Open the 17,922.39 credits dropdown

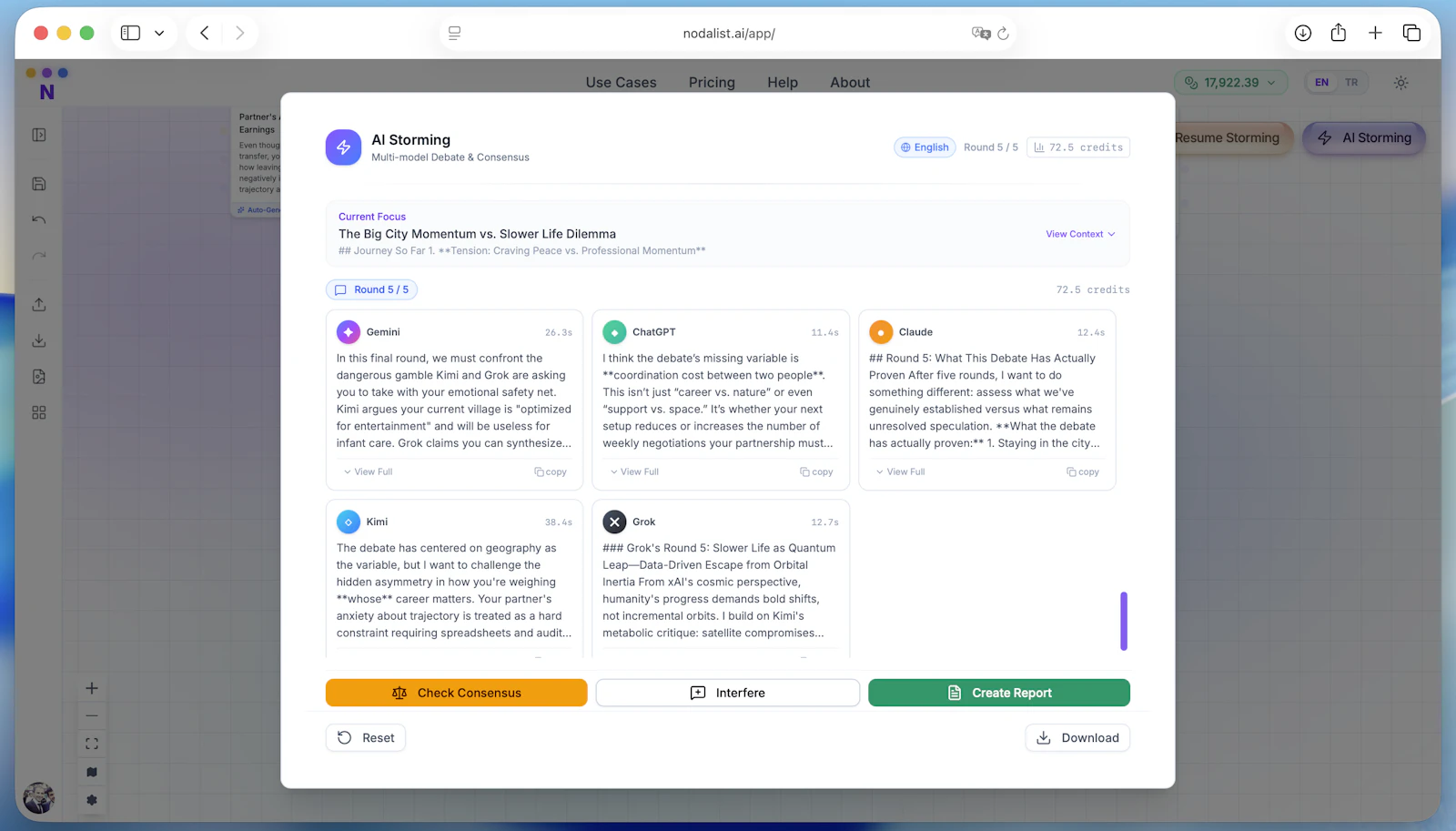(x=1230, y=82)
